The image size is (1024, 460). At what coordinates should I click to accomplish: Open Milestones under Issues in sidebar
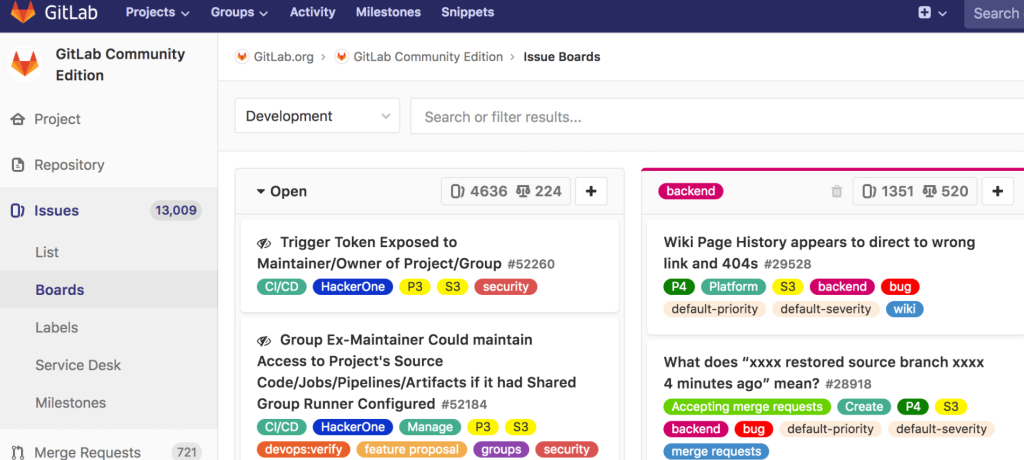pos(71,403)
